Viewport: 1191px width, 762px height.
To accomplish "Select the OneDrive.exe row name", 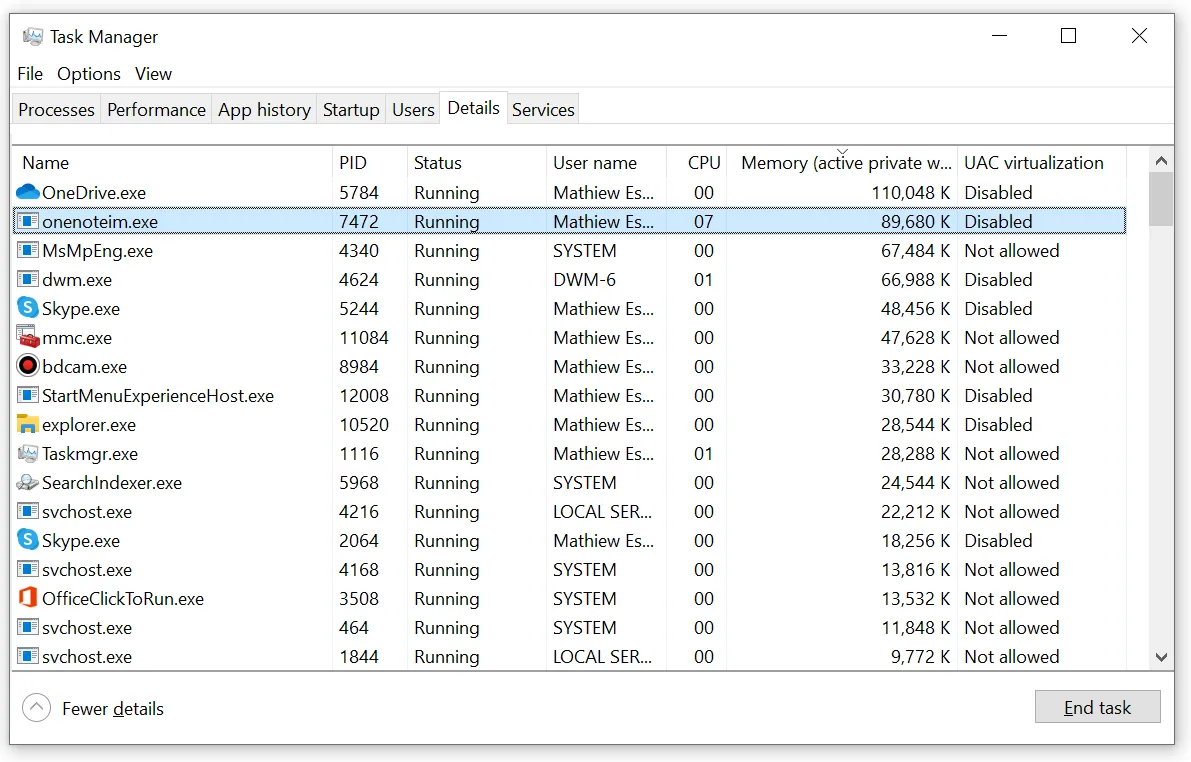I will coord(94,192).
